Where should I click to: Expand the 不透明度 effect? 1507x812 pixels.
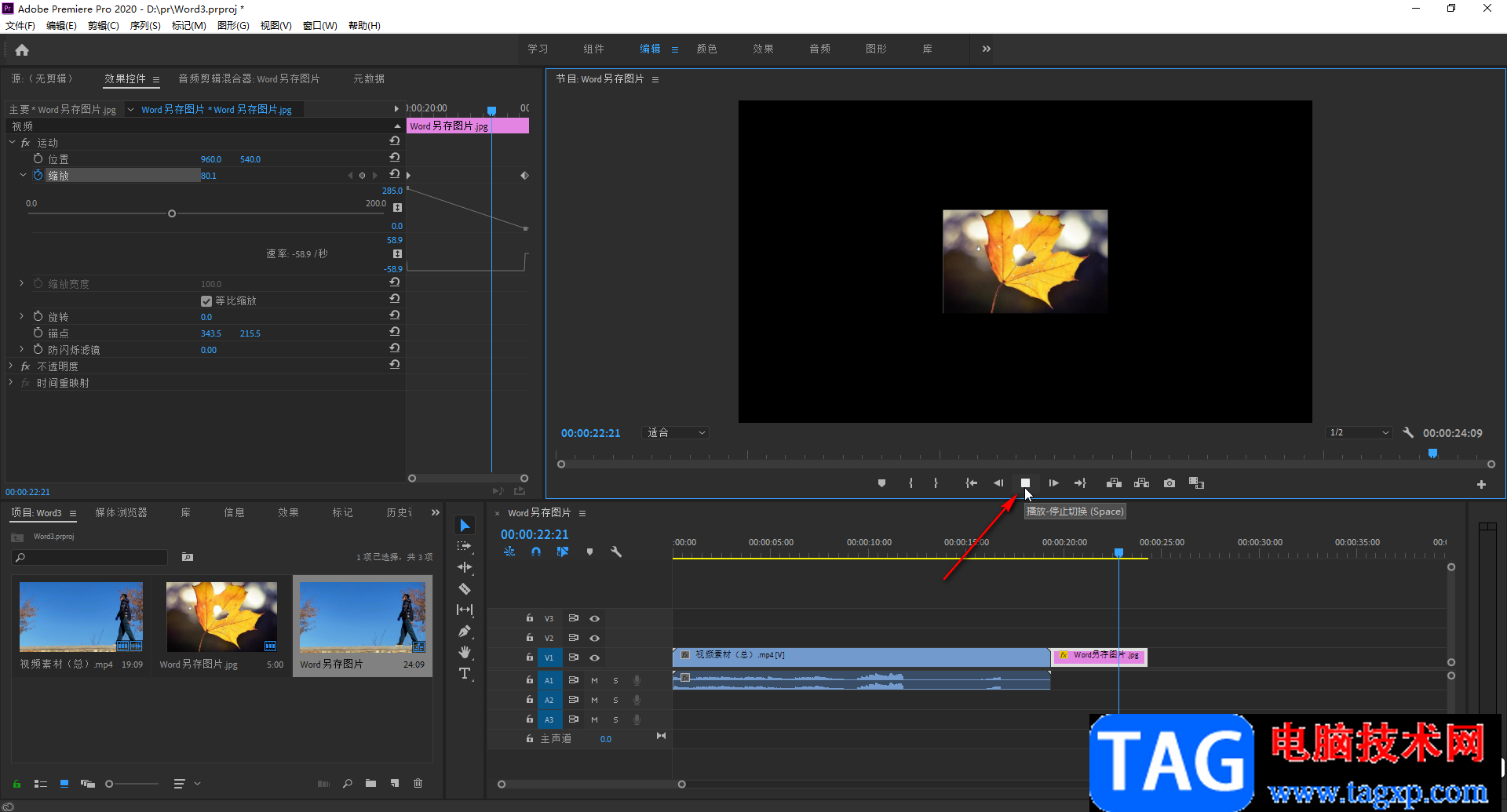[11, 366]
